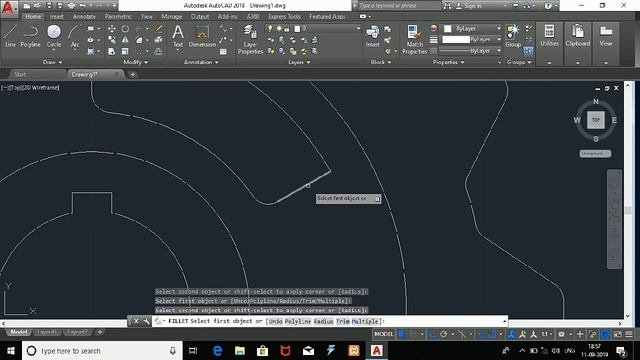Choose Multiple option in command line
The image size is (640, 360).
pyautogui.click(x=365, y=321)
